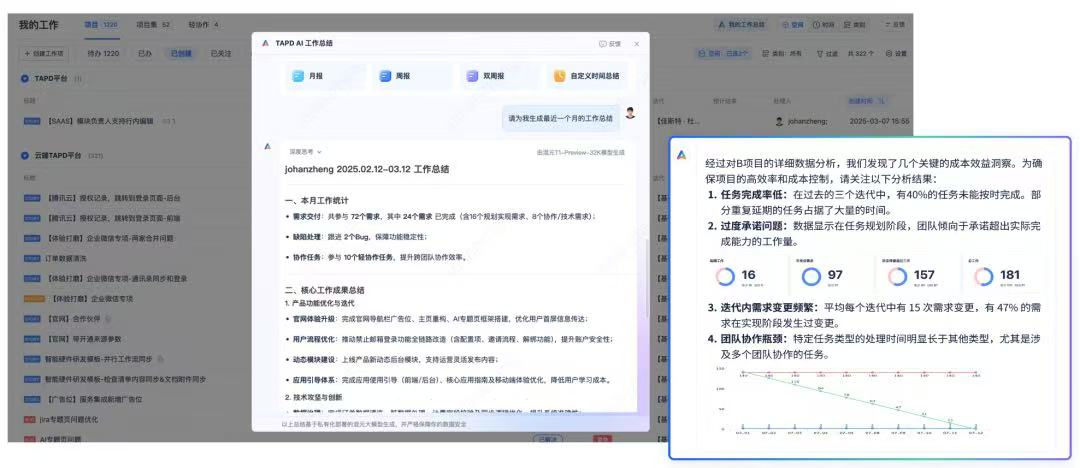
Task: Click the orange clock icon for custom summary
Action: tap(559, 76)
